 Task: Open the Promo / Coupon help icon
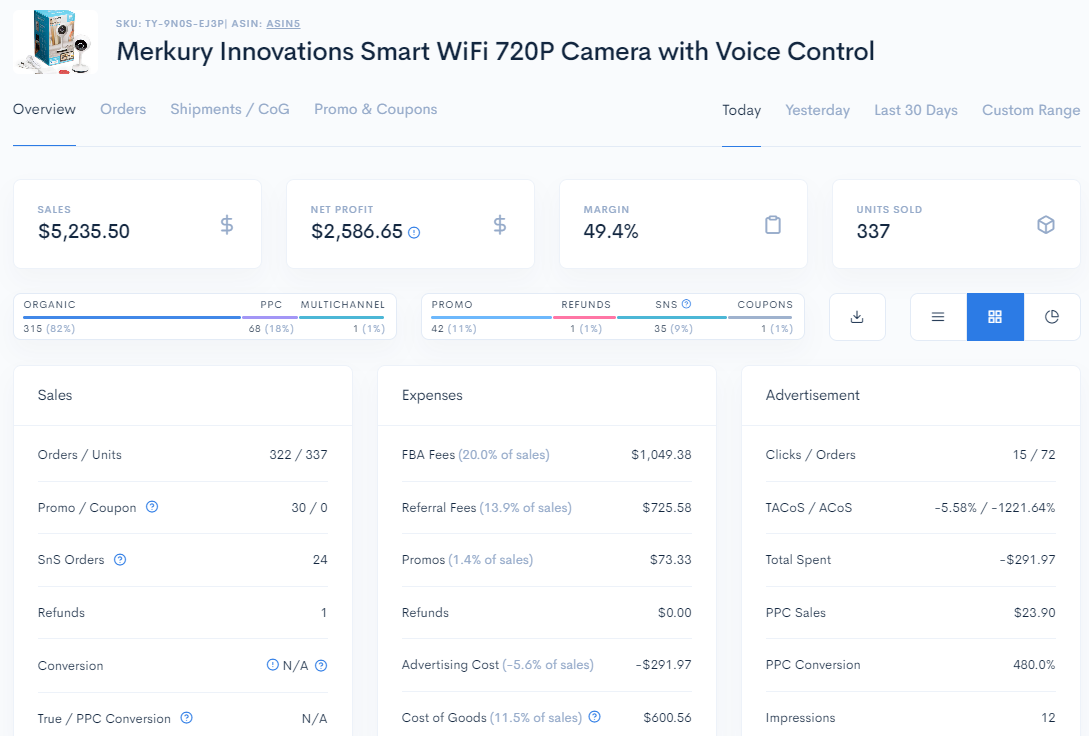pos(152,507)
